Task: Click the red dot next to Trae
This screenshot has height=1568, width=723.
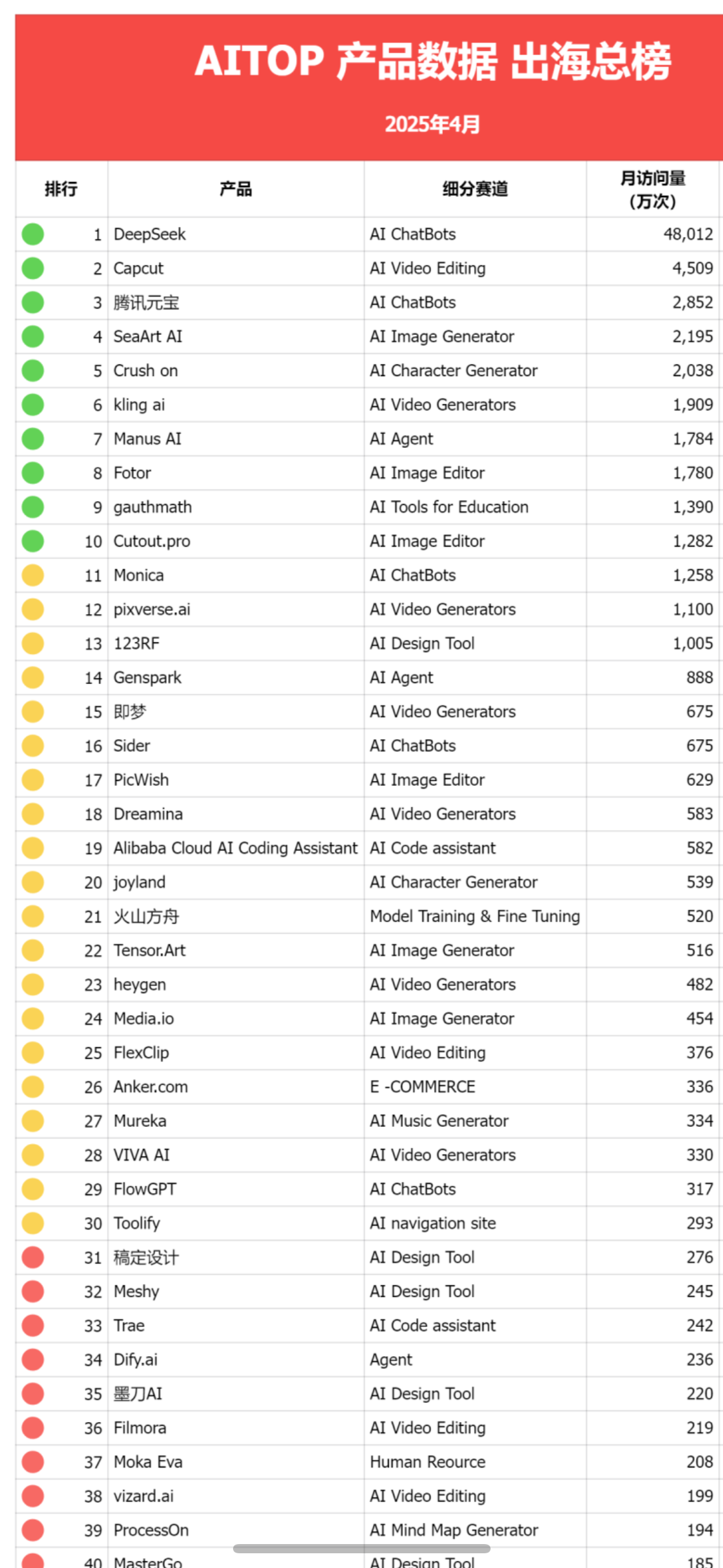Action: (33, 1325)
